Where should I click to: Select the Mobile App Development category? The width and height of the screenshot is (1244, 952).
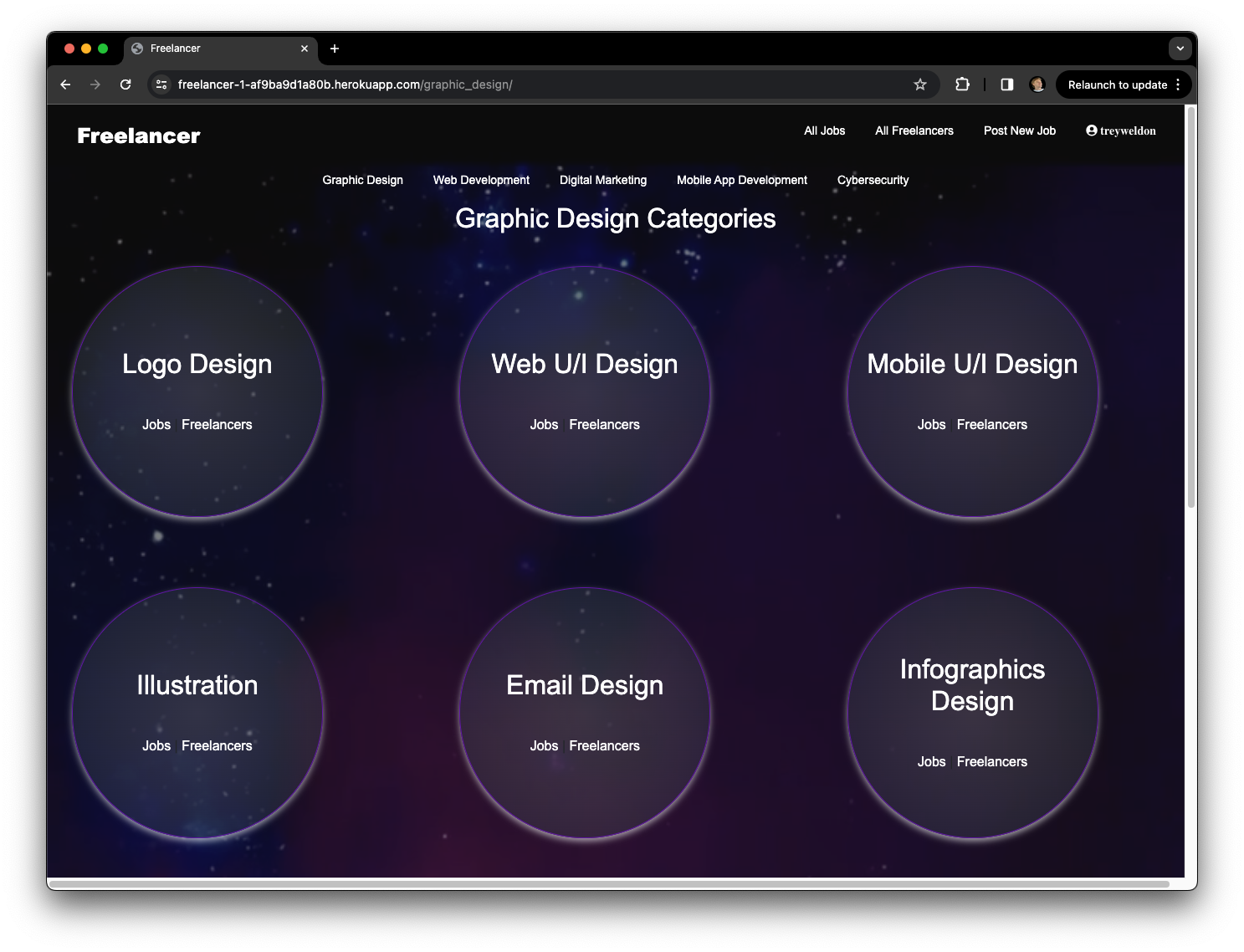(741, 180)
